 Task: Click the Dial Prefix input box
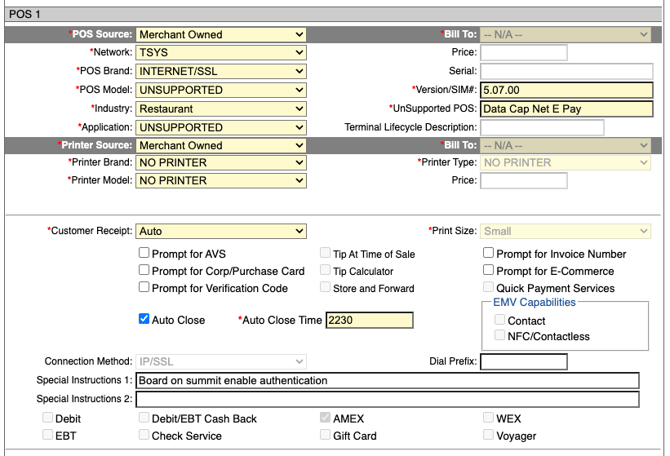[x=523, y=361]
